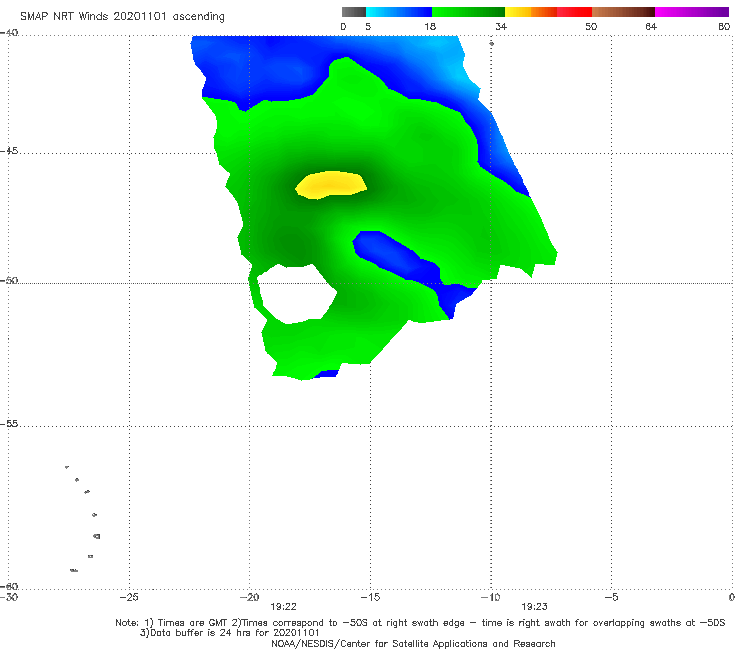Select the green 18–34 segment of the color bar
This screenshot has height=650, width=740.
coord(468,12)
